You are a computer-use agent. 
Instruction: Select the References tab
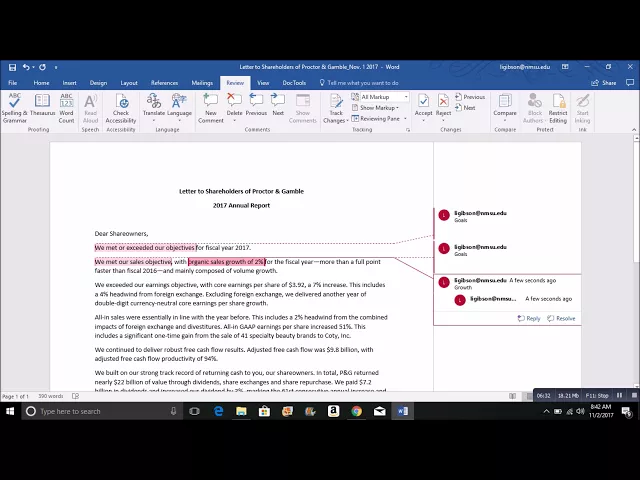click(164, 83)
